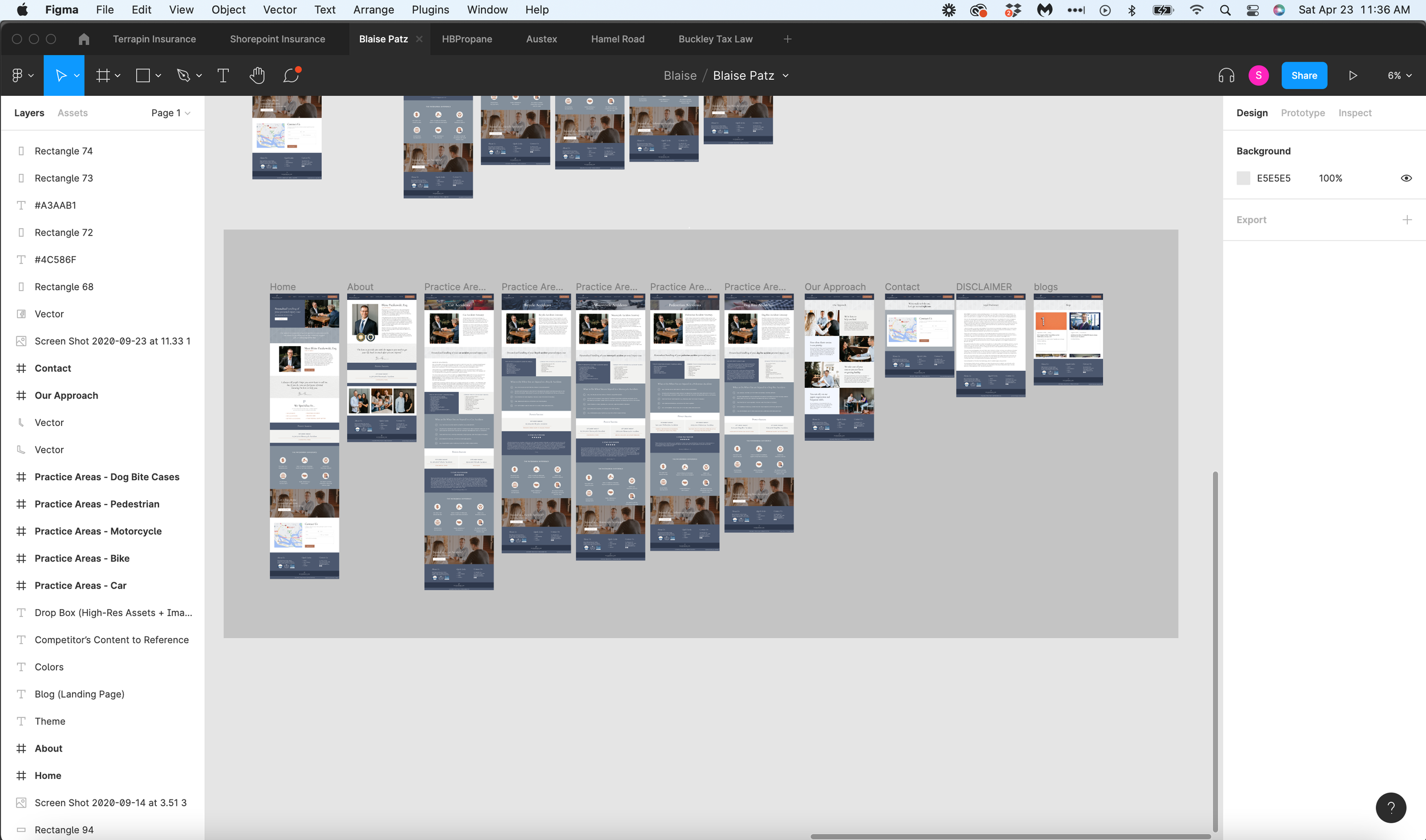Image resolution: width=1426 pixels, height=840 pixels.
Task: Go to Figma home icon
Action: point(84,39)
